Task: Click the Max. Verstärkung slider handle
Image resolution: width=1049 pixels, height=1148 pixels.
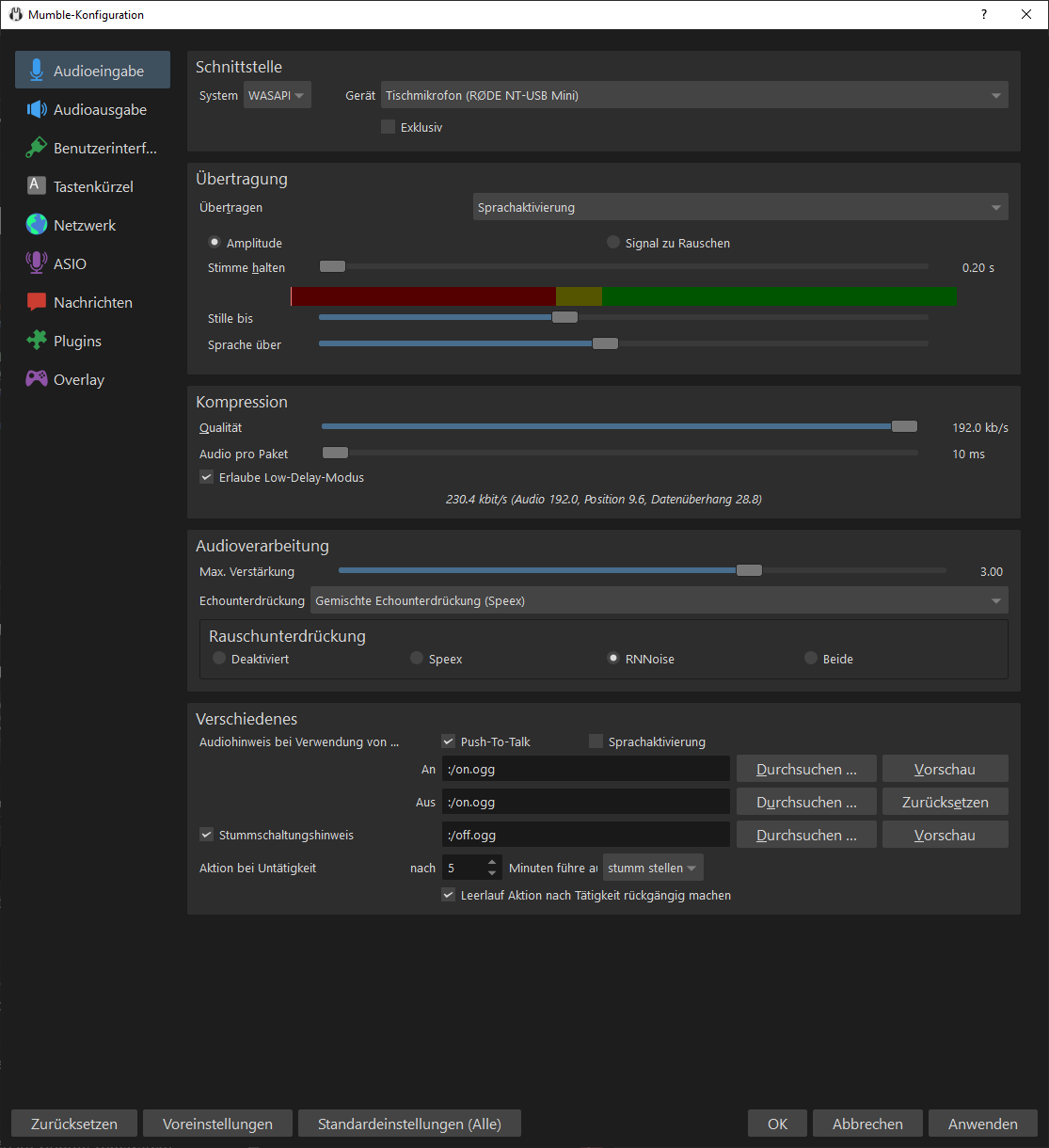Action: pos(749,570)
